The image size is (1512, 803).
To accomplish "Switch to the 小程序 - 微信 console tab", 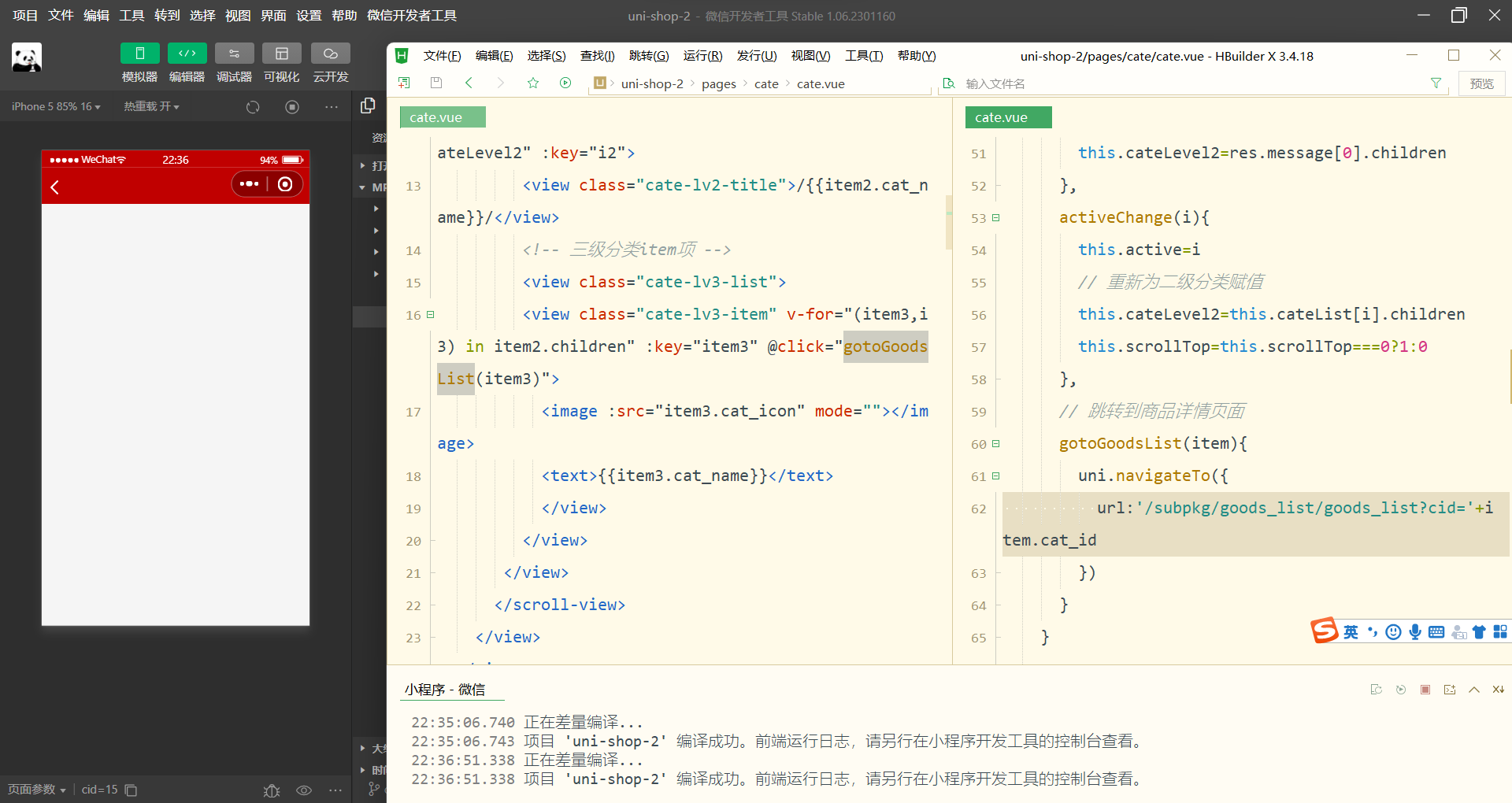I will coord(443,689).
